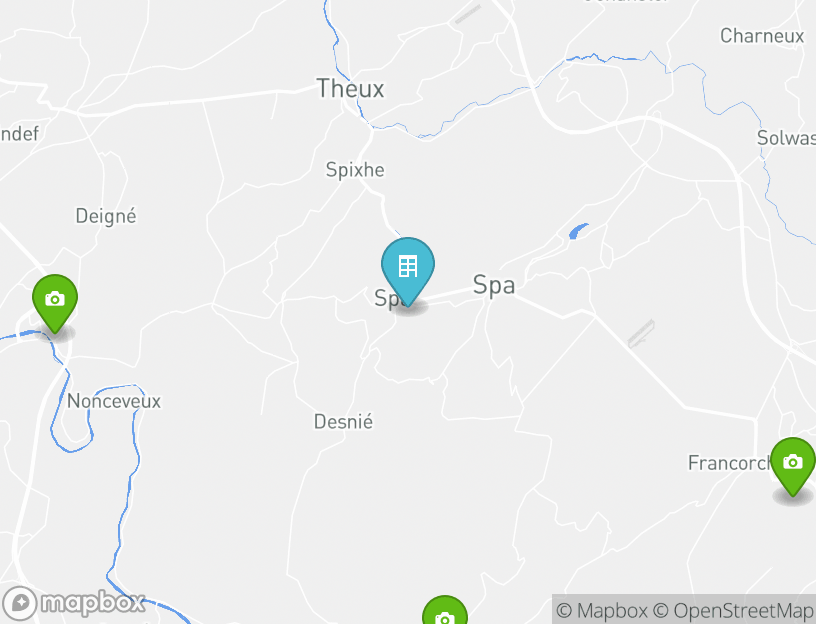816x624 pixels.
Task: Select green camera pin near Nonceveux
Action: [55, 303]
